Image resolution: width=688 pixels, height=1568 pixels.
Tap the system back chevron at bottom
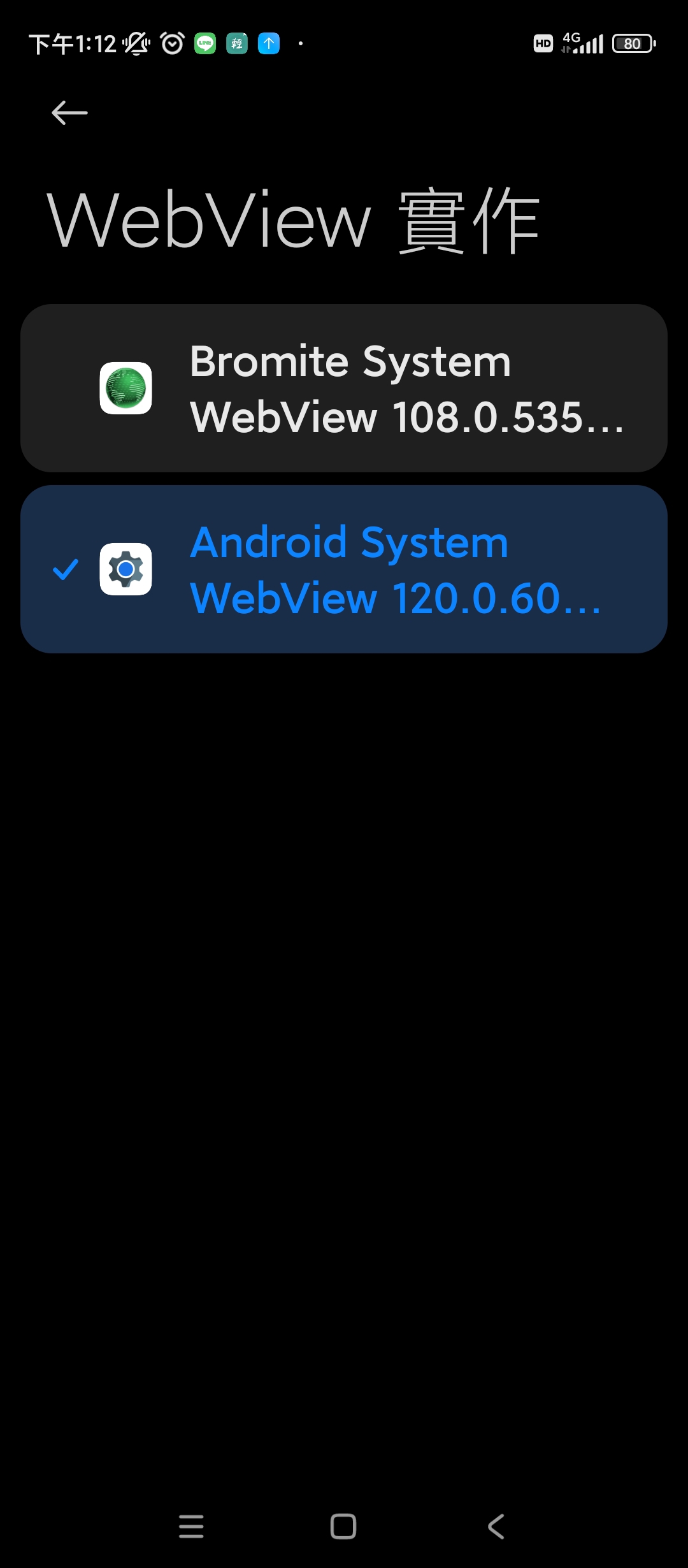496,1527
